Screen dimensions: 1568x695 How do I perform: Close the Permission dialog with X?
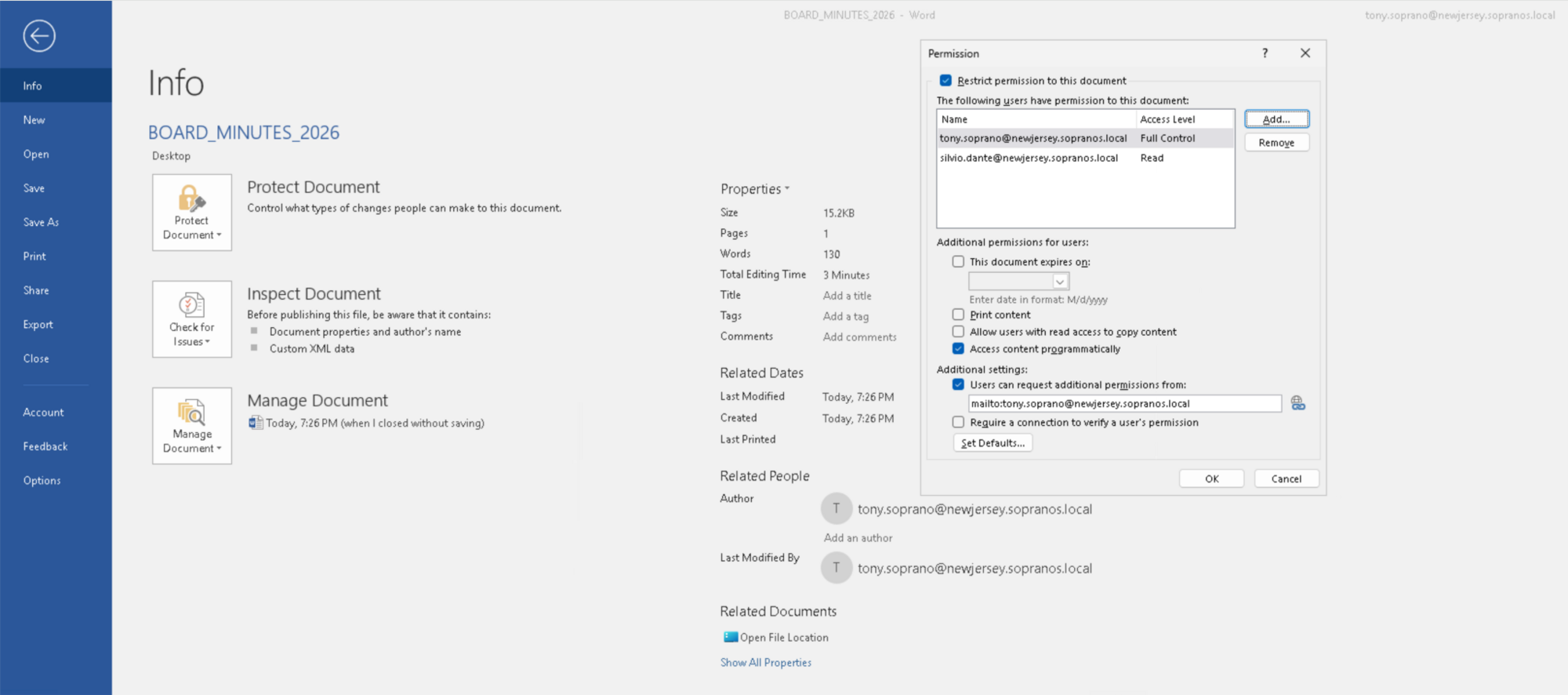coord(1305,53)
